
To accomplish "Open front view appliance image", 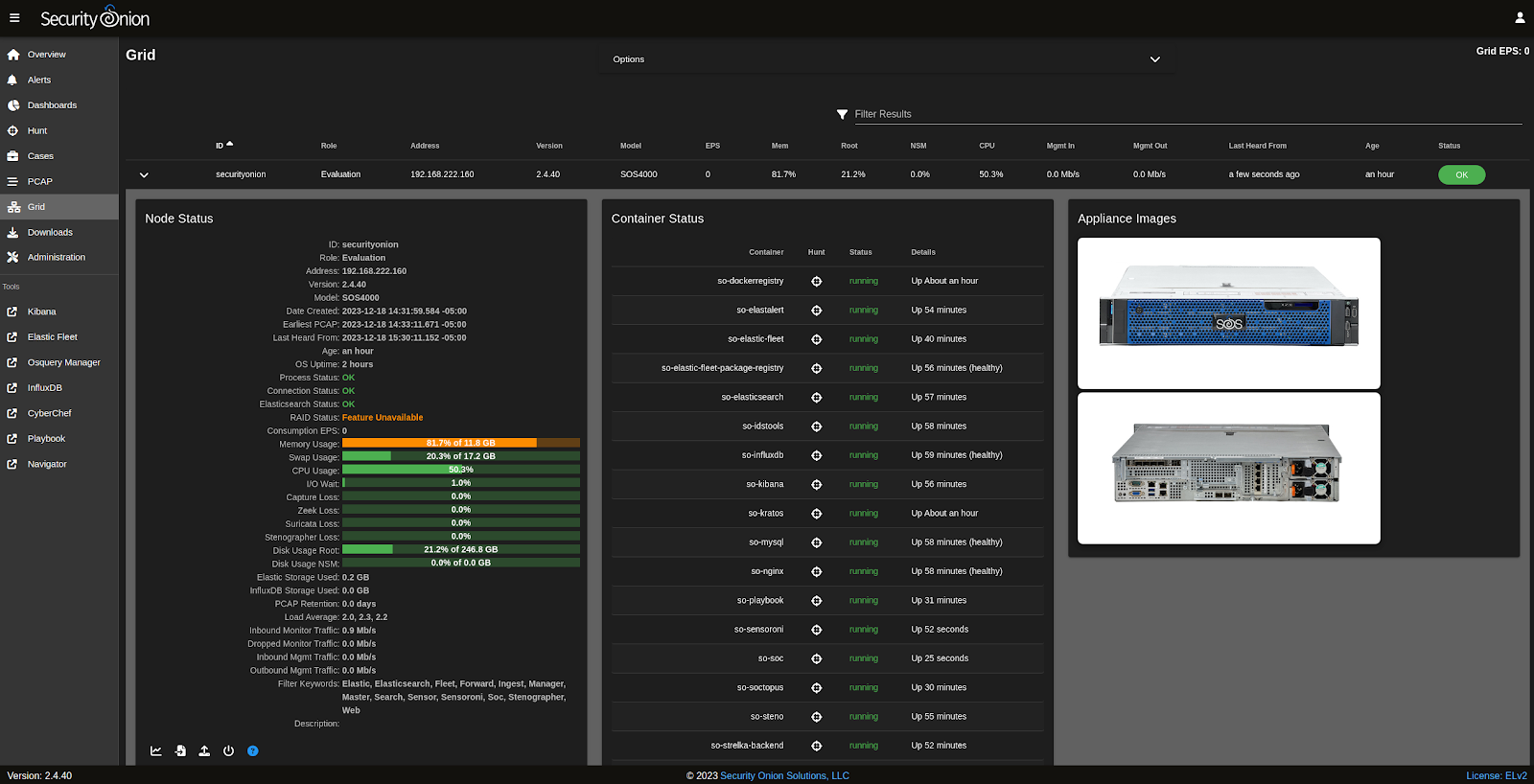I will [1229, 313].
